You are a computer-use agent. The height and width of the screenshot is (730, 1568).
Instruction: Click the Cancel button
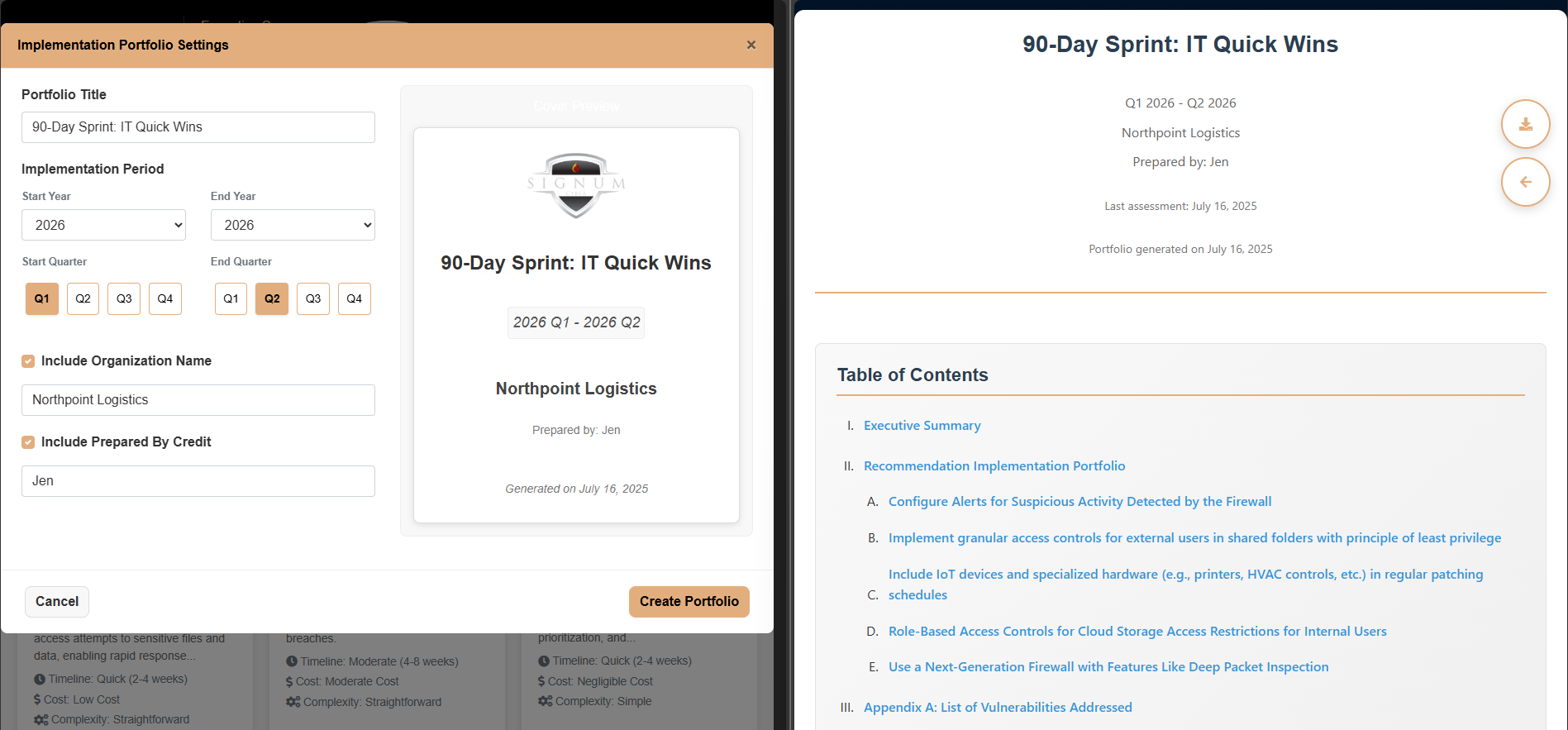click(57, 602)
